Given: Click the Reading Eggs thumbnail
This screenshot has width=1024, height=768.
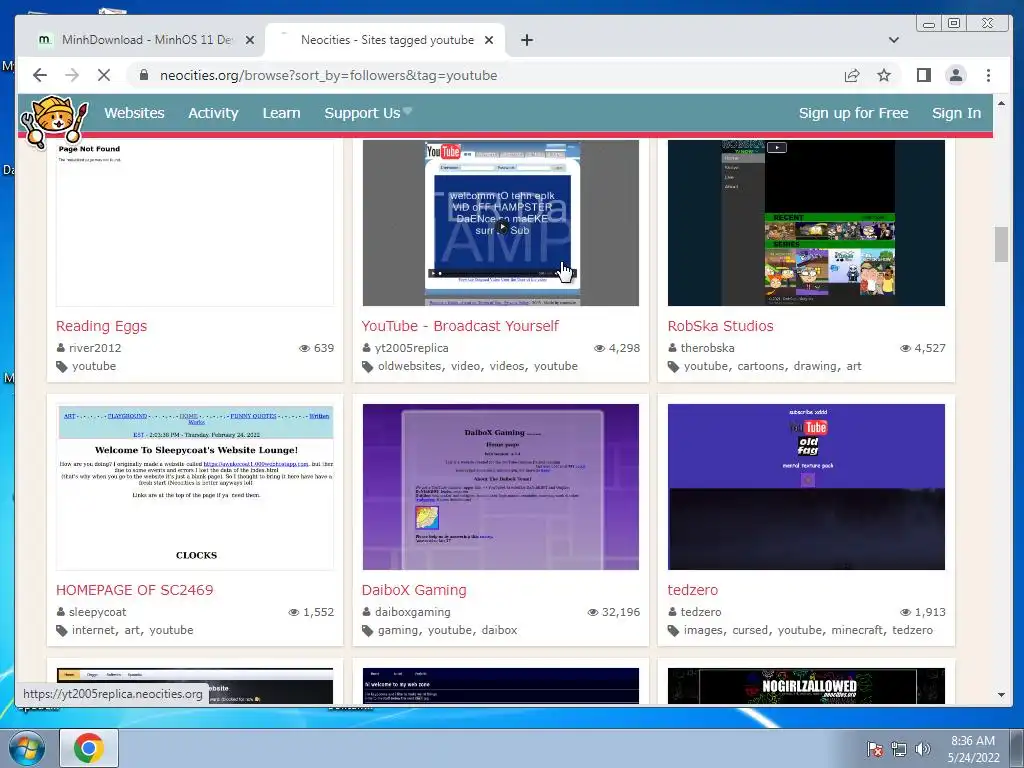Looking at the screenshot, I should [195, 222].
